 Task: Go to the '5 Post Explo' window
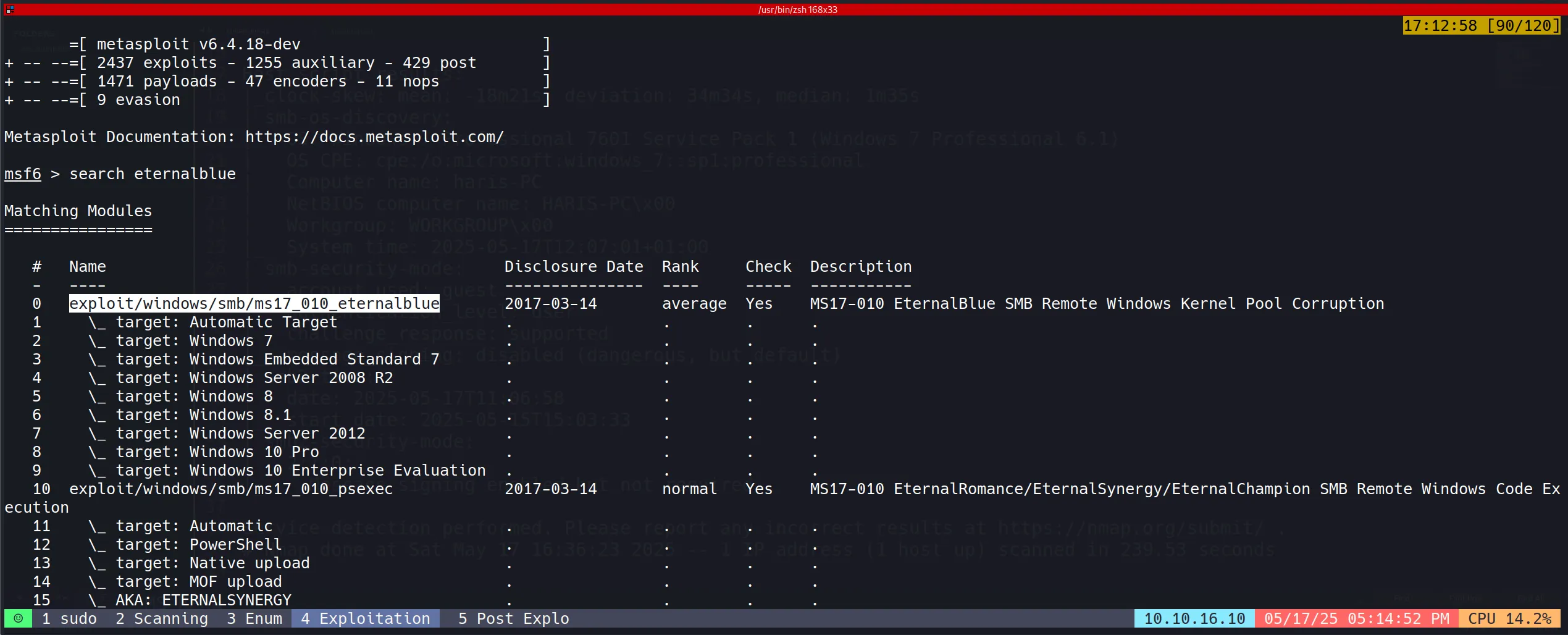point(513,618)
